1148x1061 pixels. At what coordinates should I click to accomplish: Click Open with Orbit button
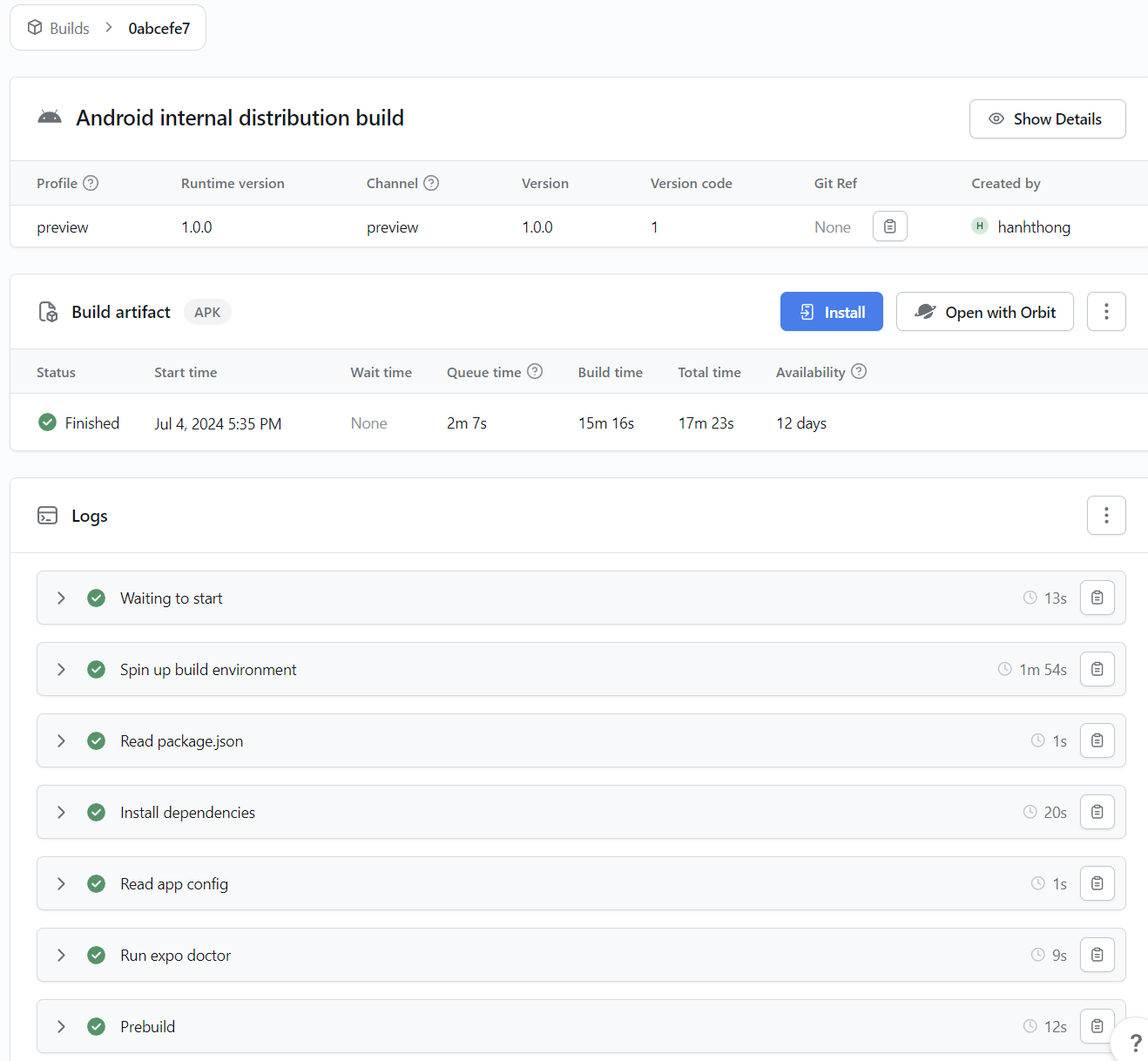coord(984,312)
